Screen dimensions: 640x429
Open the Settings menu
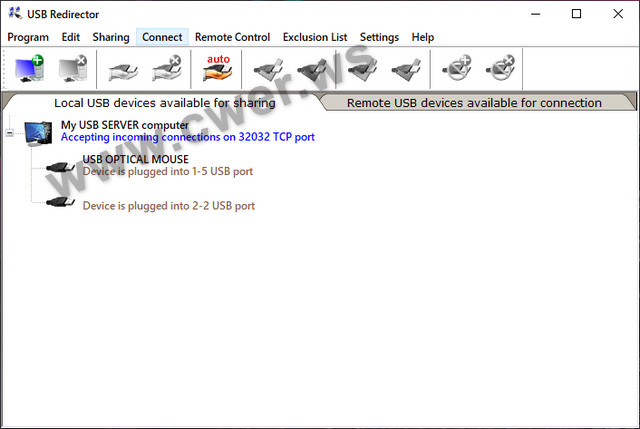(x=379, y=37)
